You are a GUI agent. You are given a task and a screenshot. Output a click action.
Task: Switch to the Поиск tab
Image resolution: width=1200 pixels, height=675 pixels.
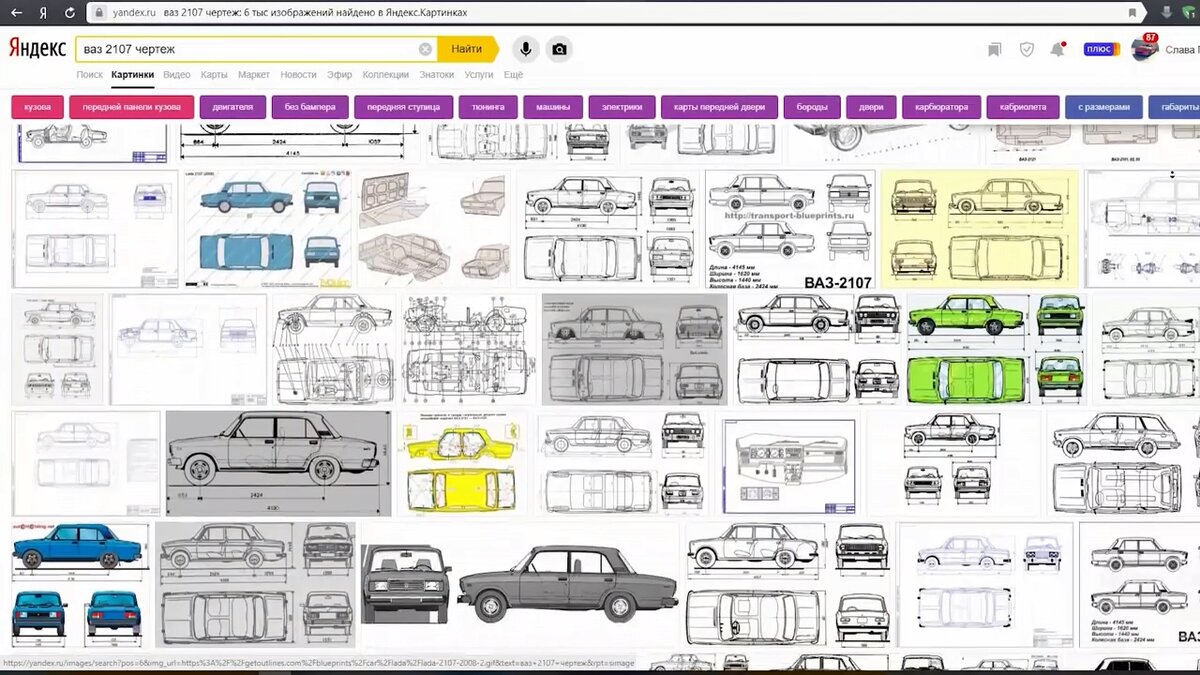tap(89, 75)
